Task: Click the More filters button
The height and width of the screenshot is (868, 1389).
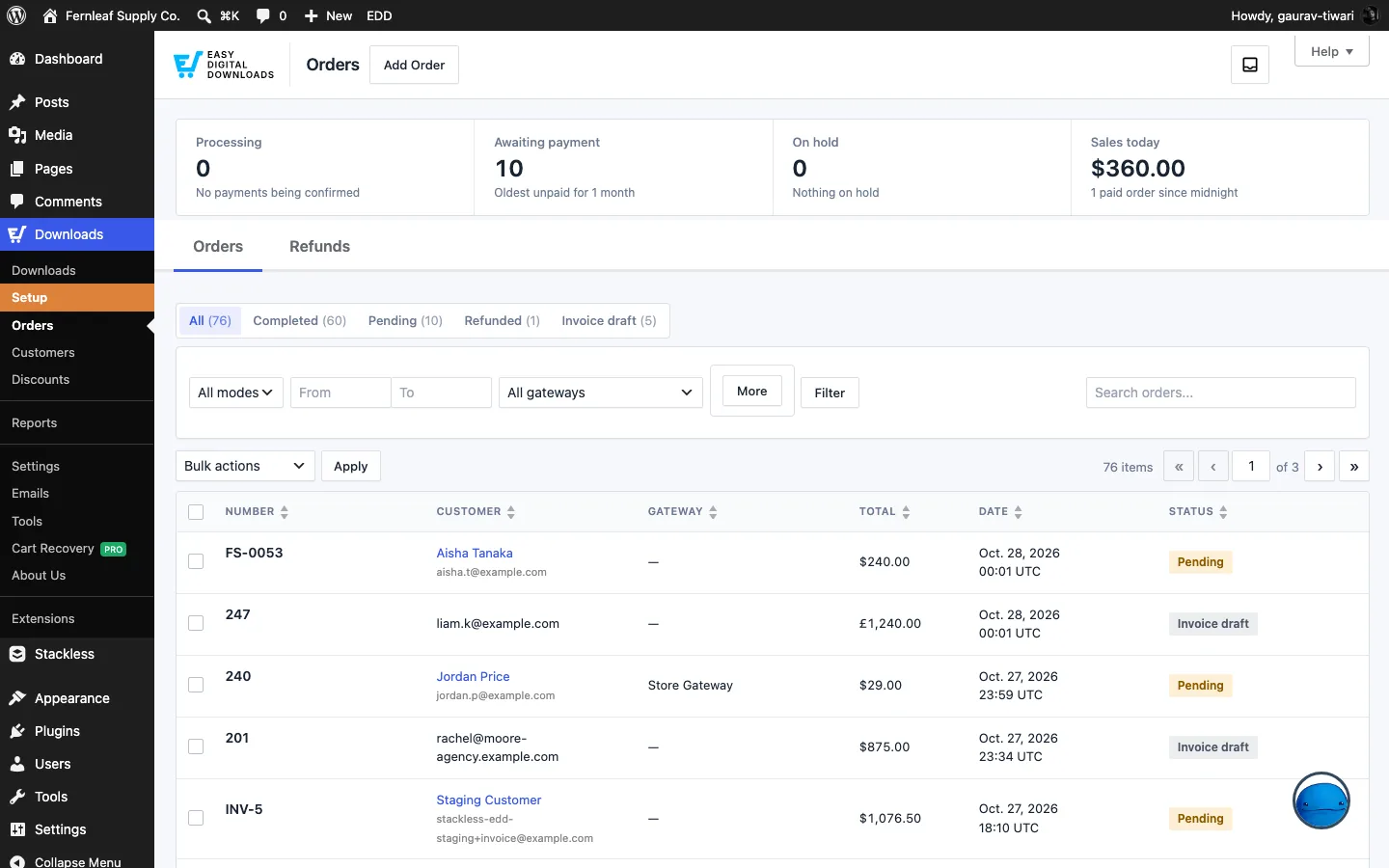Action: point(752,391)
